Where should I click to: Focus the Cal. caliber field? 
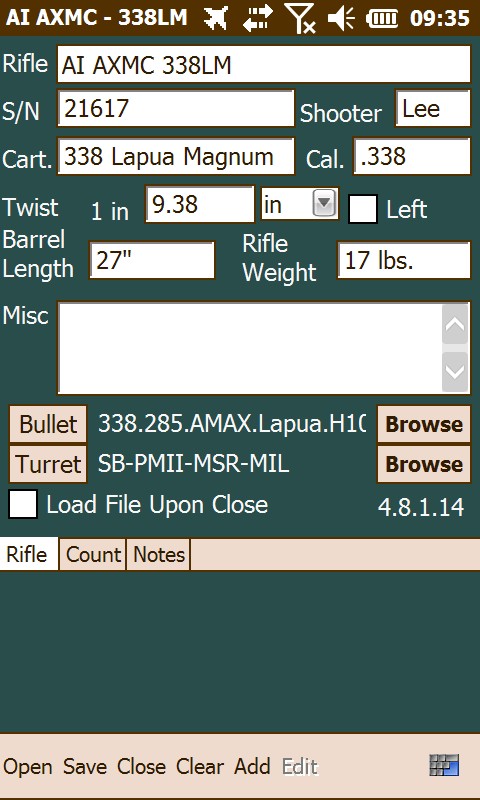tap(412, 156)
